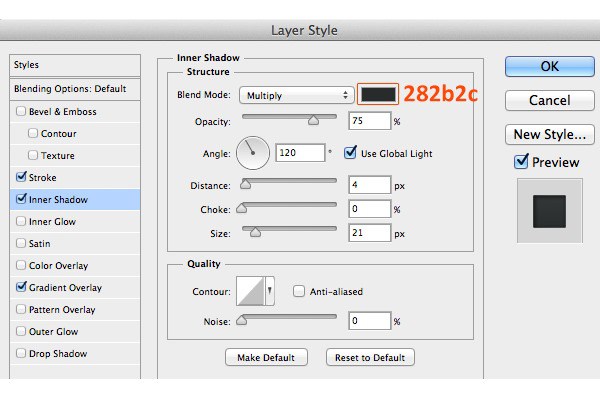The height and width of the screenshot is (399, 600).
Task: Open the Contour picker dropdown arrow
Action: [269, 291]
